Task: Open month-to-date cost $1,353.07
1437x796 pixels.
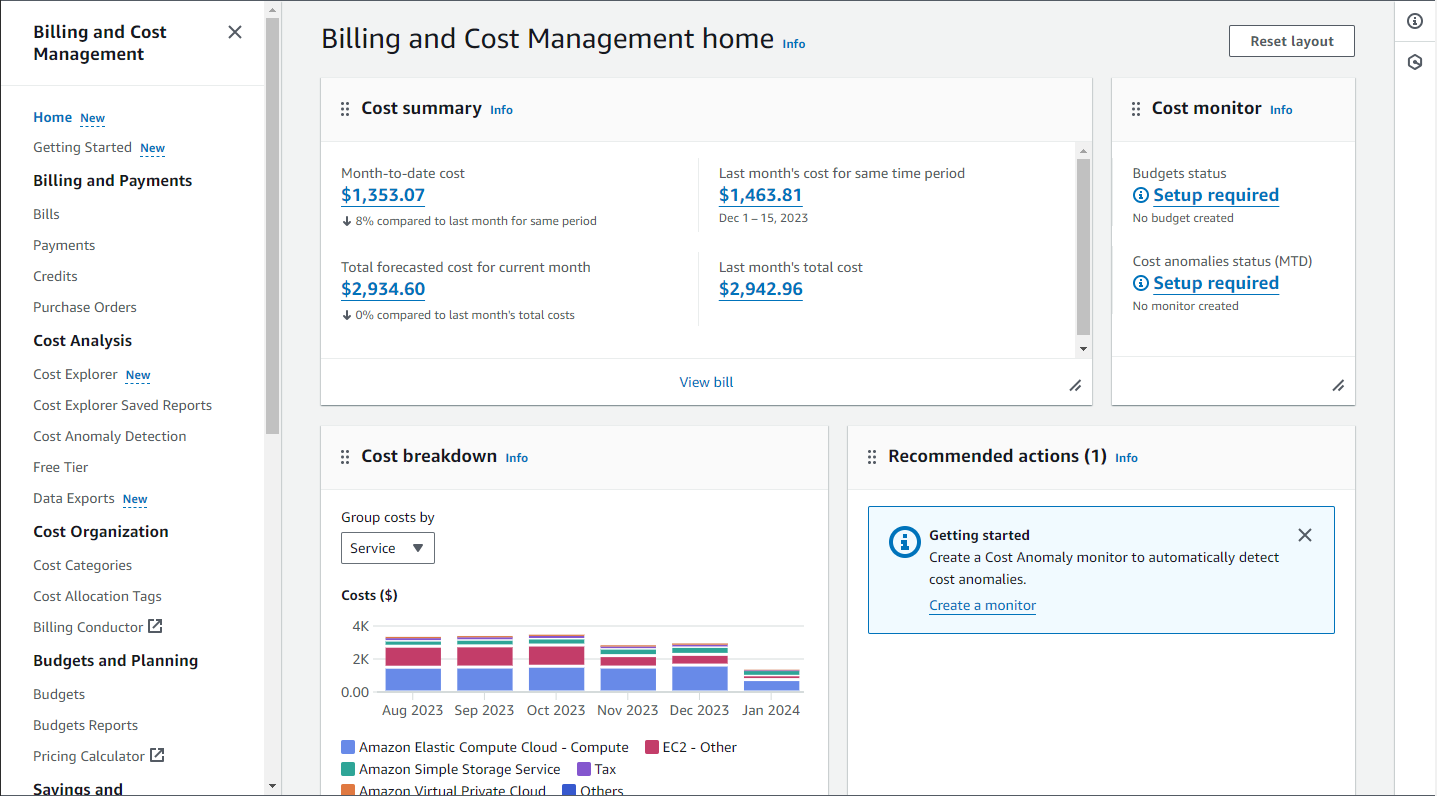Action: point(383,195)
